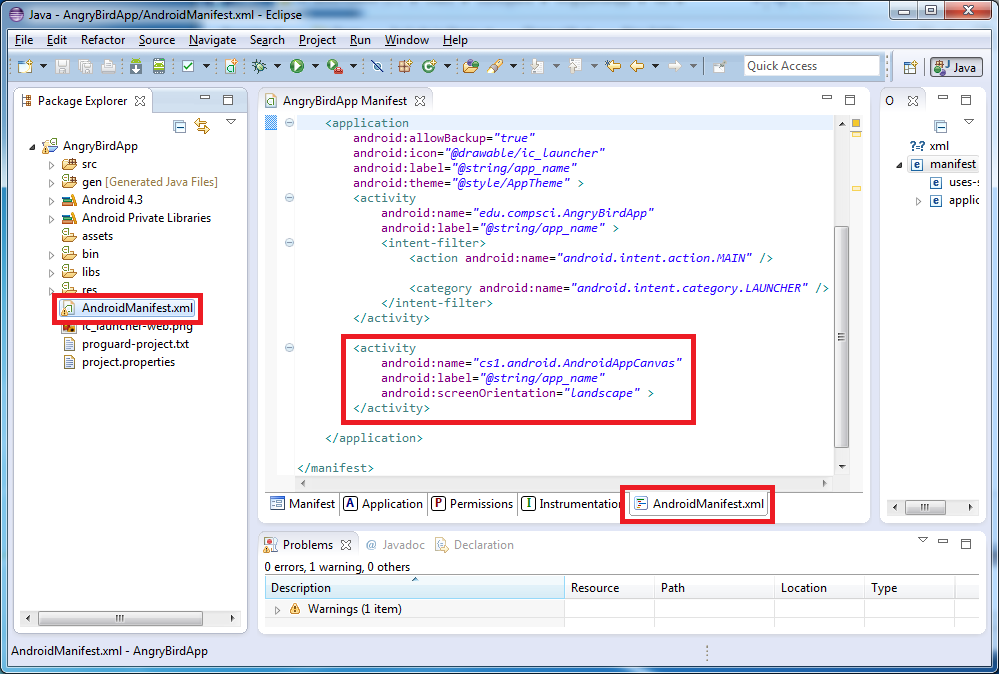The width and height of the screenshot is (999, 674).
Task: Click the Save icon in toolbar
Action: click(x=62, y=66)
